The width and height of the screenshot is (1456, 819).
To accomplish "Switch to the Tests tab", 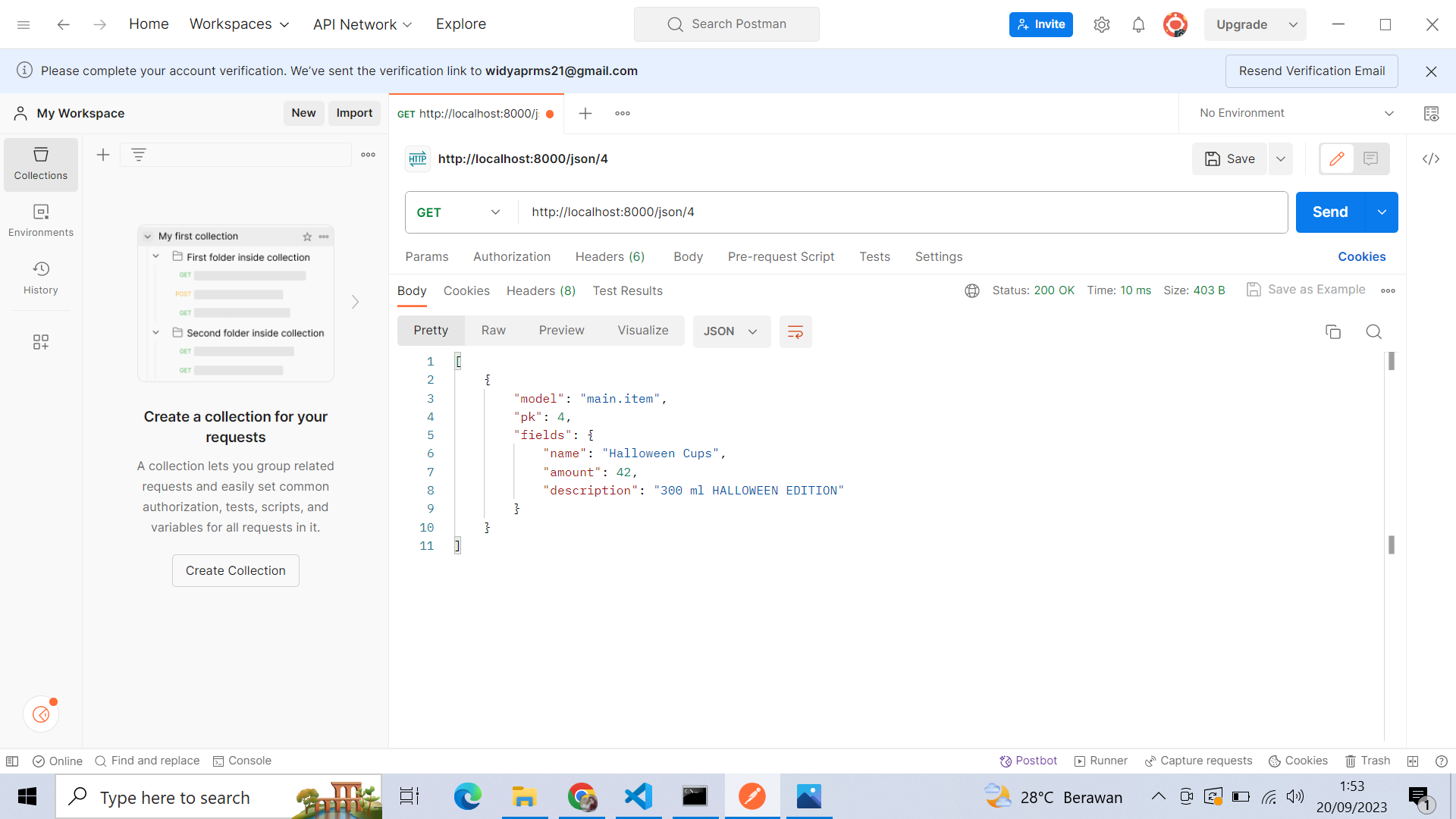I will click(874, 256).
